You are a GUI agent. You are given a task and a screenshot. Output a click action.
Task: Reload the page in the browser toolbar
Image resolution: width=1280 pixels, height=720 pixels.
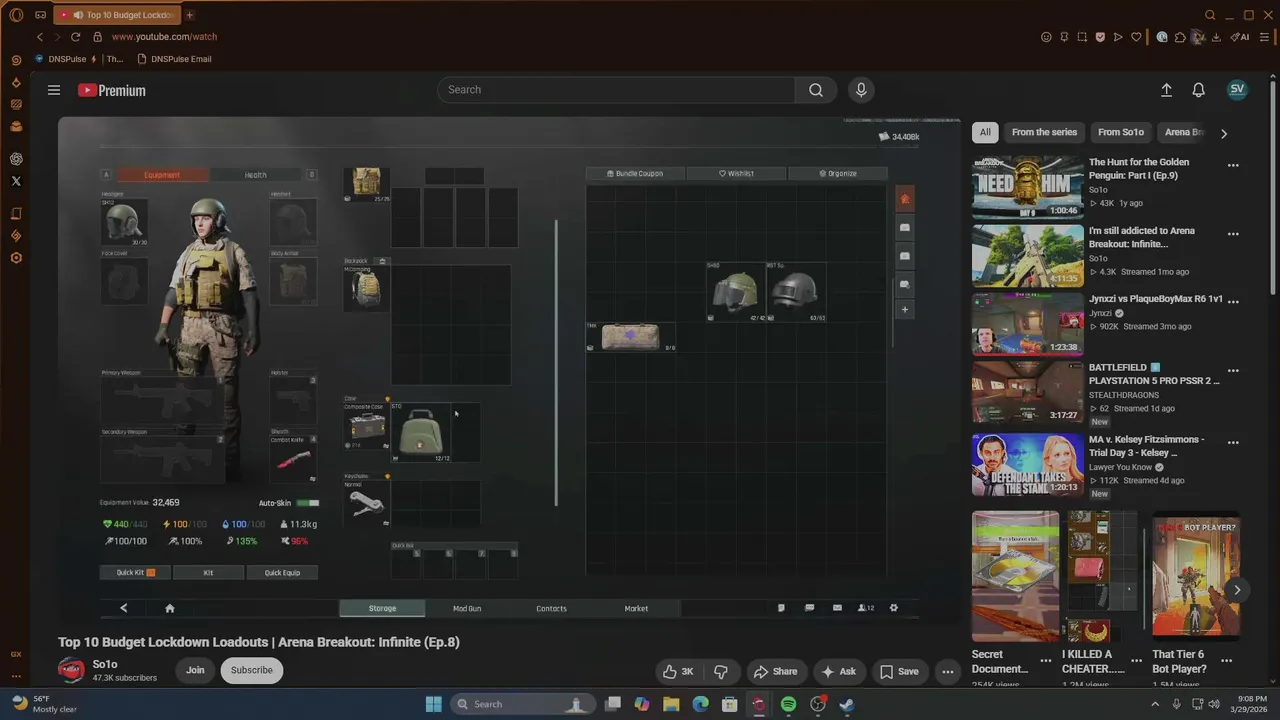pos(75,37)
